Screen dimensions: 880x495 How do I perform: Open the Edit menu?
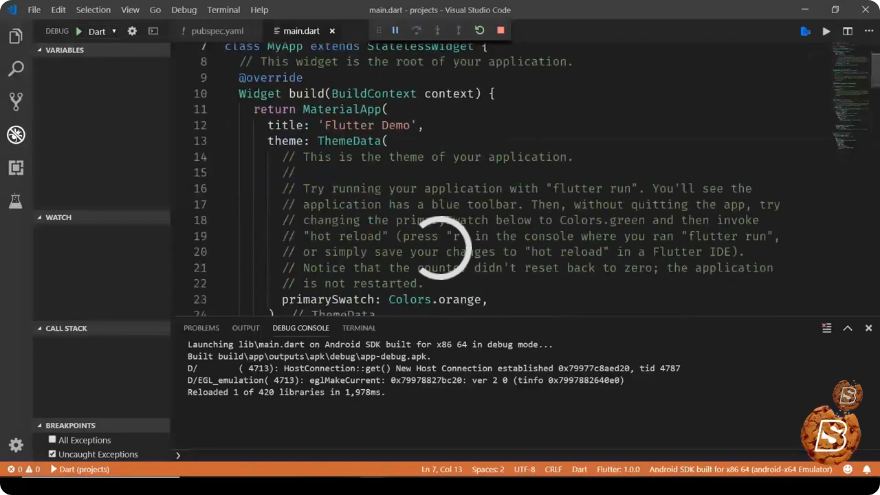coord(58,10)
